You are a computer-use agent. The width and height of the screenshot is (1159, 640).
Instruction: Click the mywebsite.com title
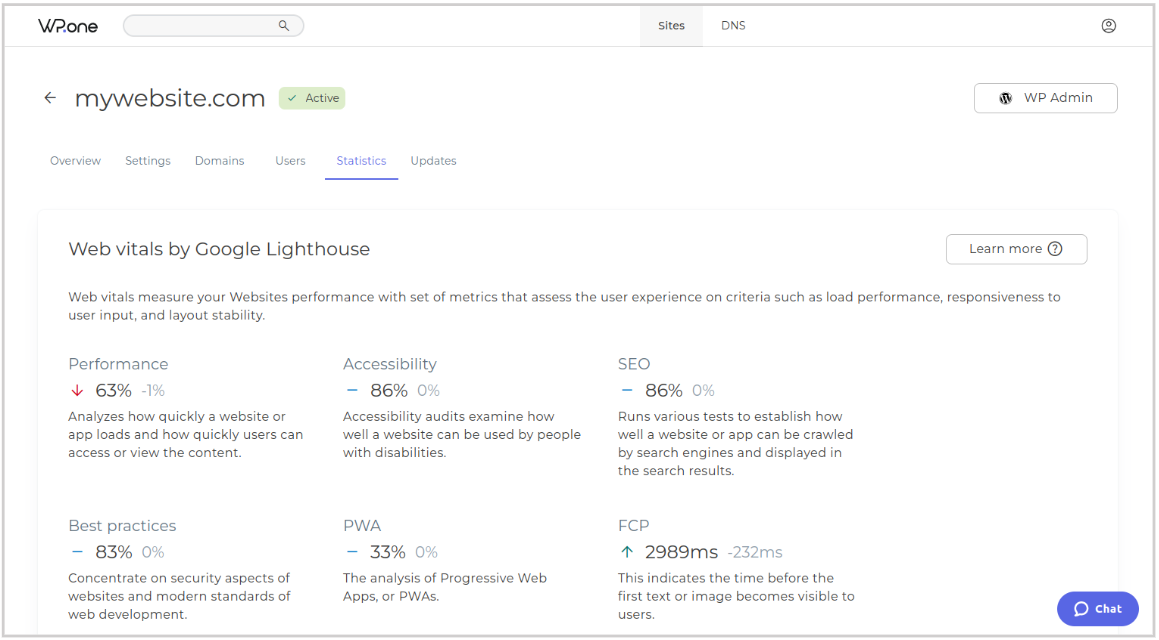(170, 98)
